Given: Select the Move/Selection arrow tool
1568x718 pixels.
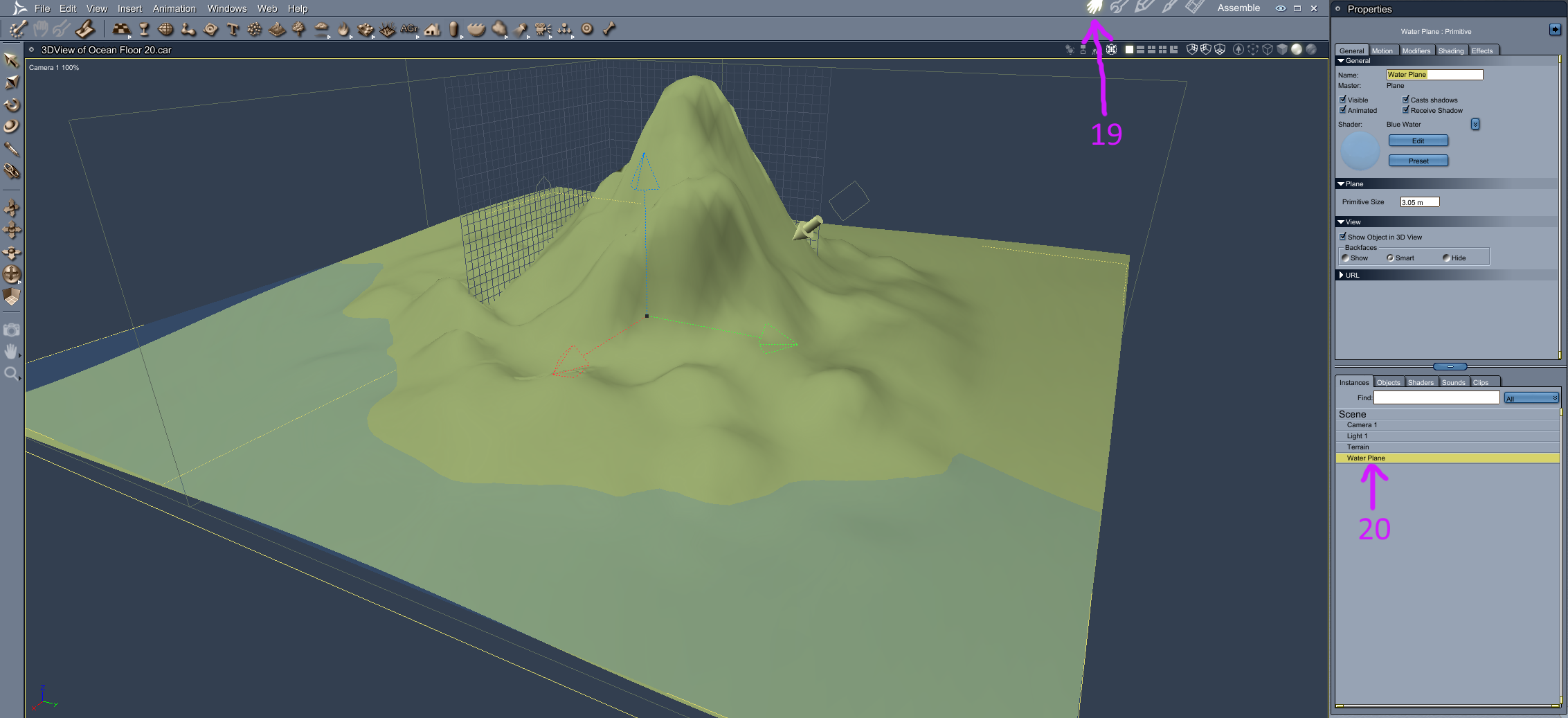Looking at the screenshot, I should coord(11,61).
